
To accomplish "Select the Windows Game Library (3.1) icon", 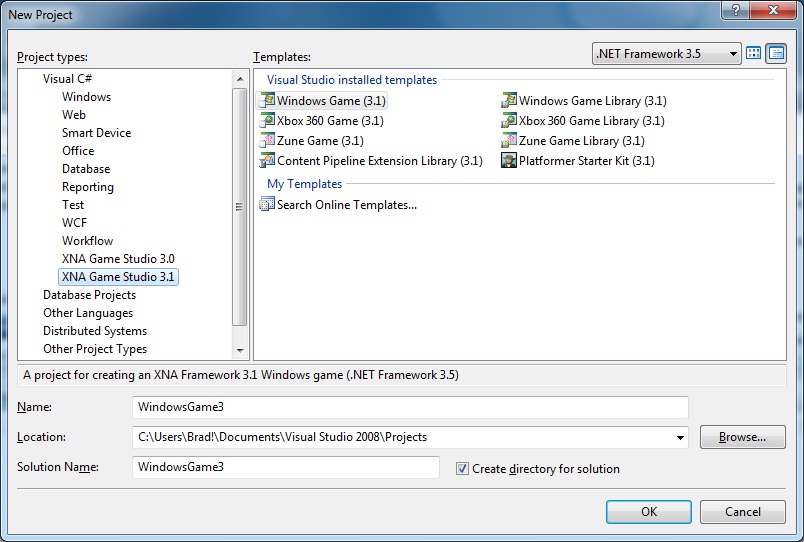I will pyautogui.click(x=509, y=100).
